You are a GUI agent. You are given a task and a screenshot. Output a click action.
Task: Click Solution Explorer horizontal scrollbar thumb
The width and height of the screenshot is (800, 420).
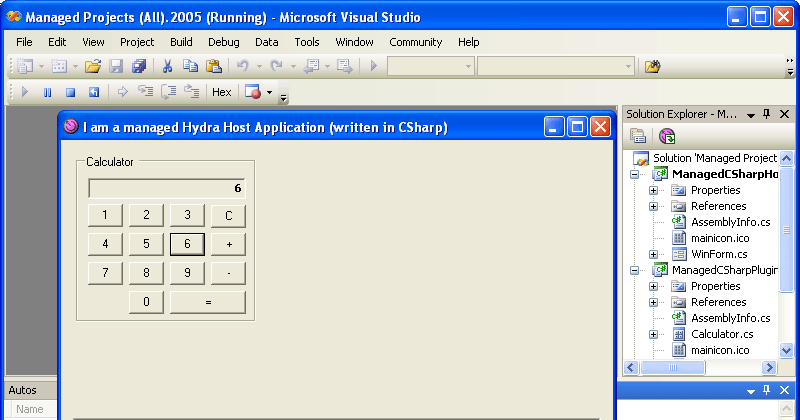pyautogui.click(x=672, y=367)
